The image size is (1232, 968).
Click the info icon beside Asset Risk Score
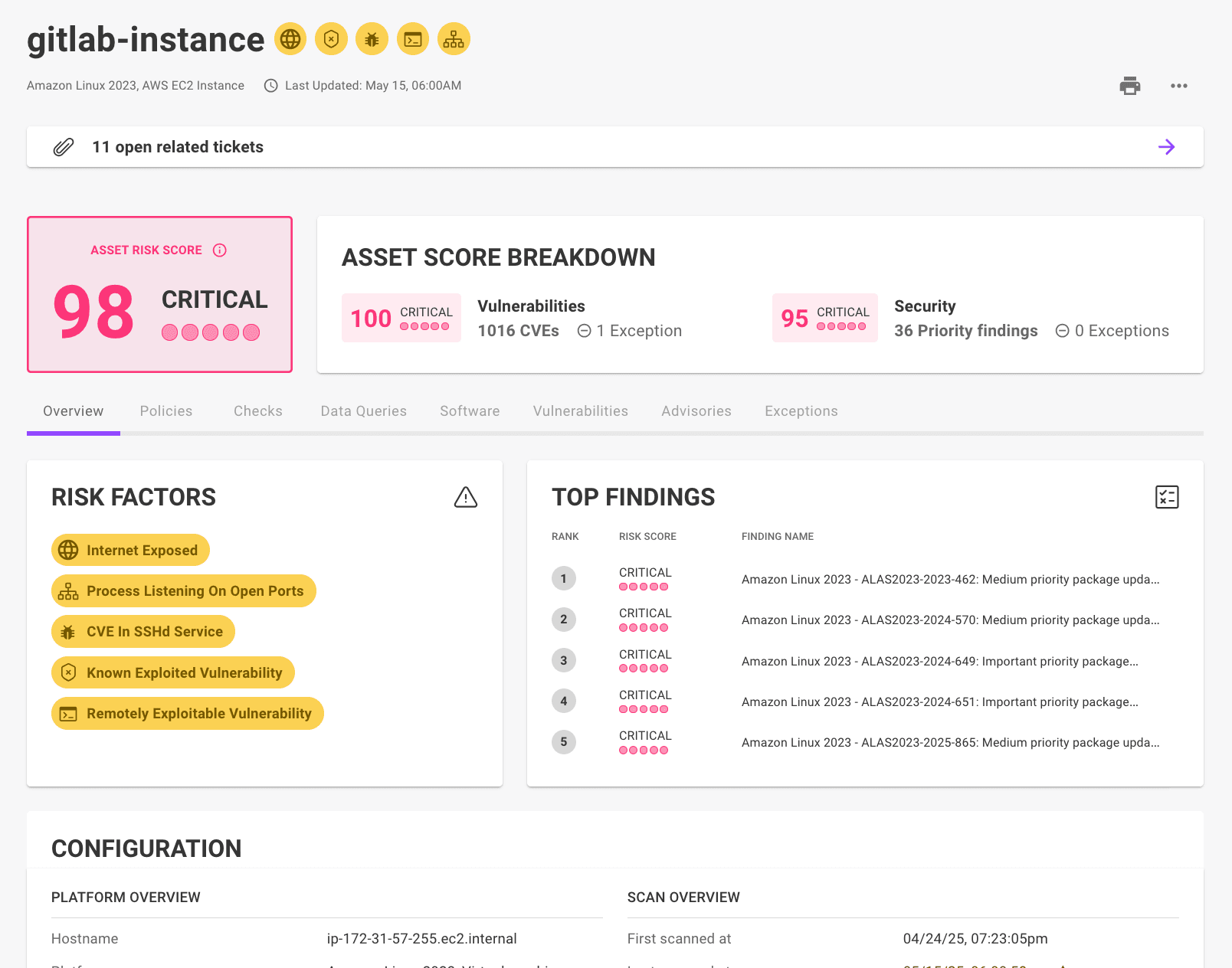(221, 250)
